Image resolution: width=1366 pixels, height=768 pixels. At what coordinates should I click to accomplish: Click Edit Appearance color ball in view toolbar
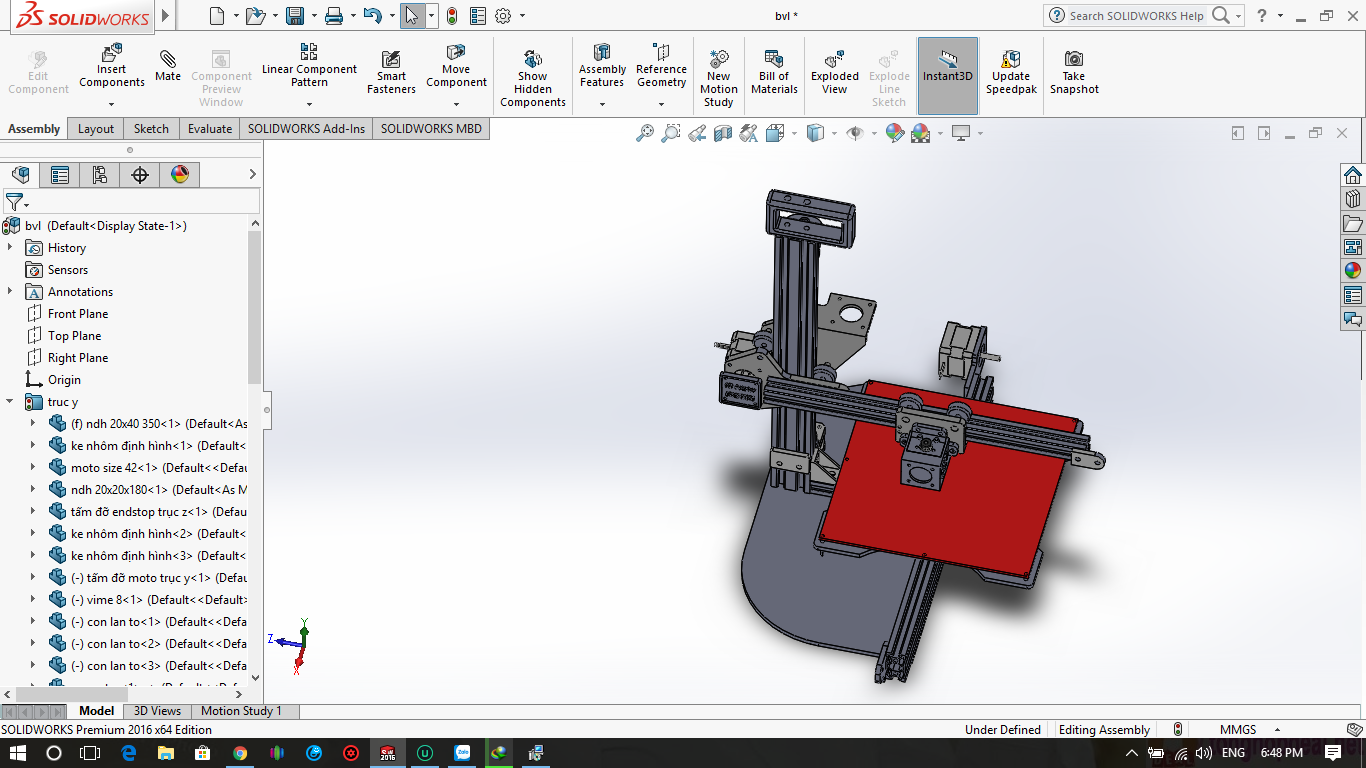[895, 133]
